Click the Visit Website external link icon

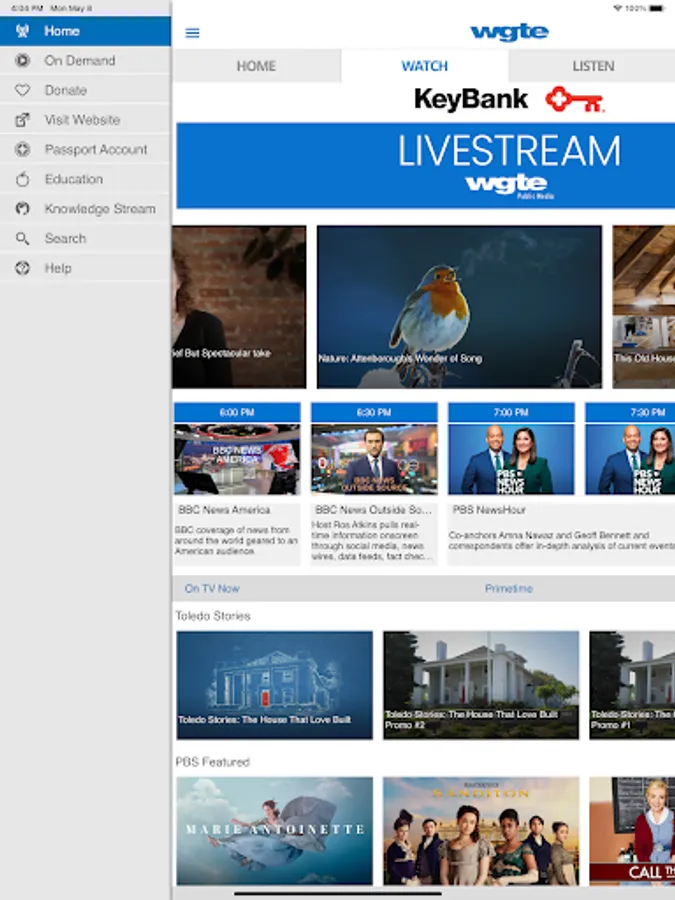tap(23, 120)
